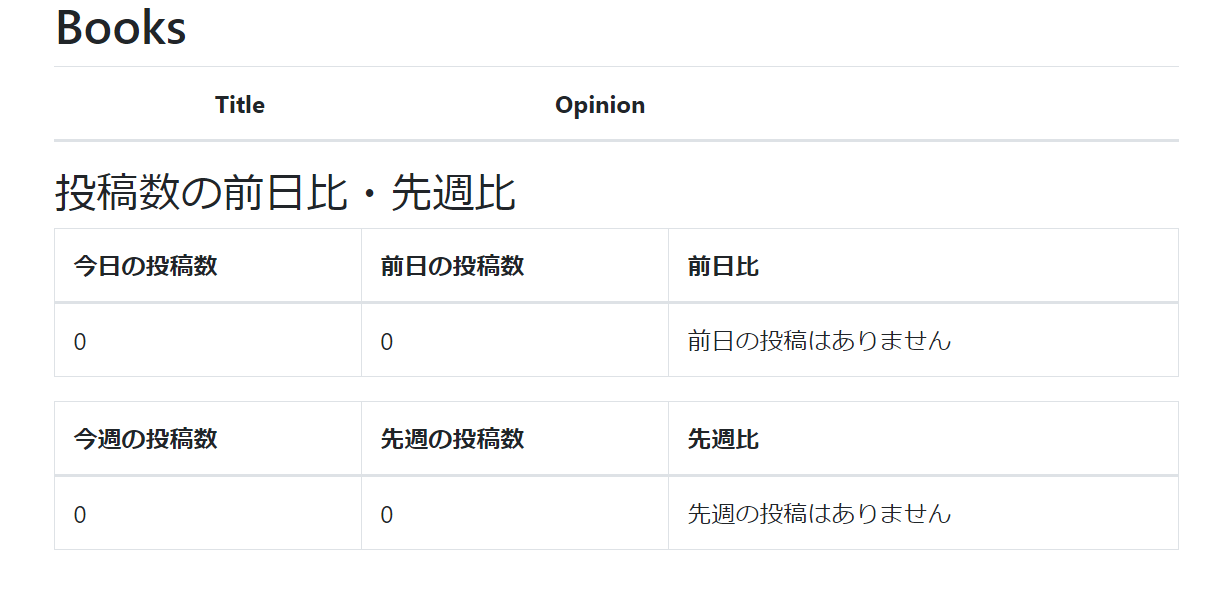Image resolution: width=1227 pixels, height=608 pixels.
Task: Click the 投稿数の前日比・先週比 heading
Action: coord(285,192)
